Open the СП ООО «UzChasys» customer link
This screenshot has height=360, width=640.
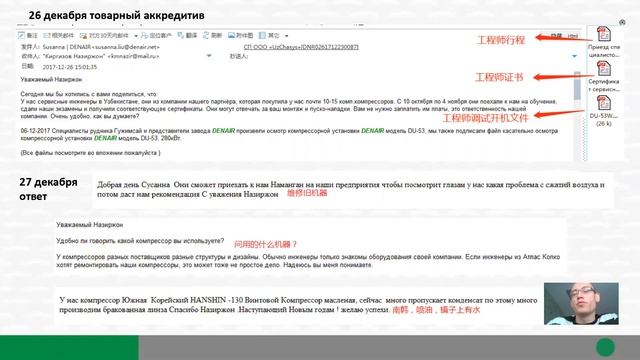pyautogui.click(x=301, y=47)
